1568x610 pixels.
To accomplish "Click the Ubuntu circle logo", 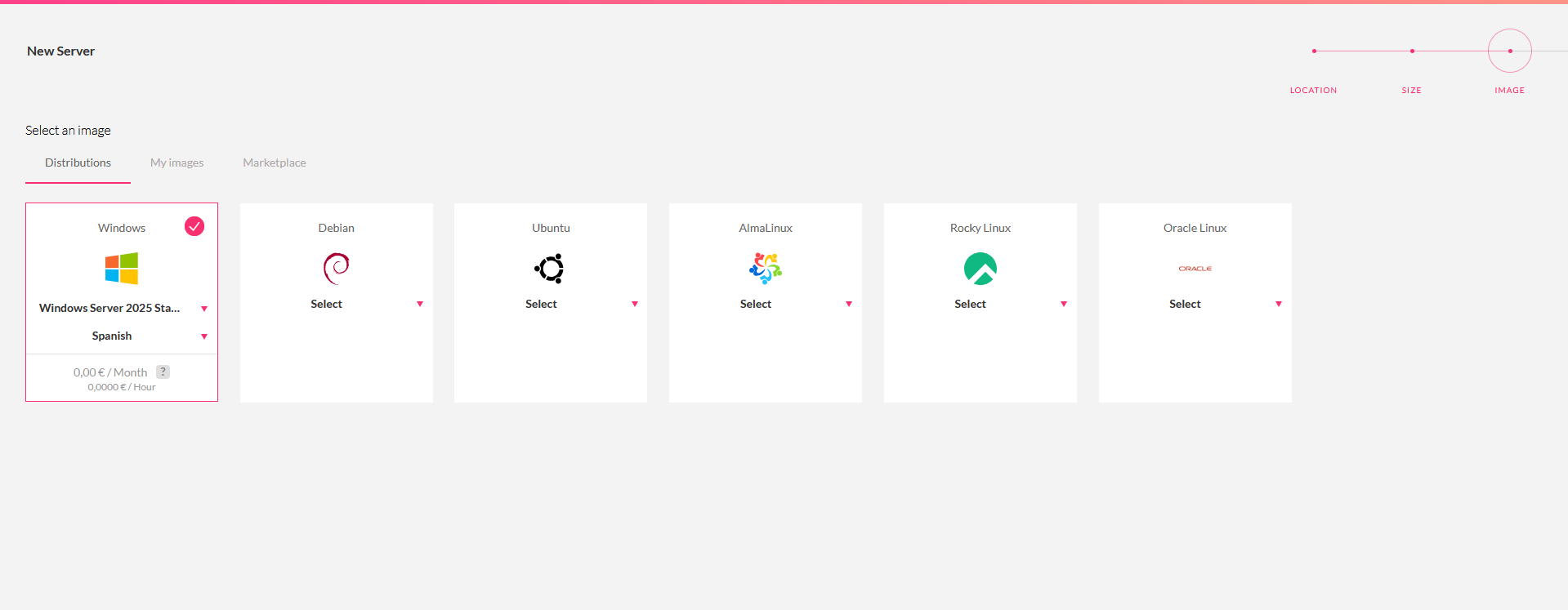I will pos(550,268).
